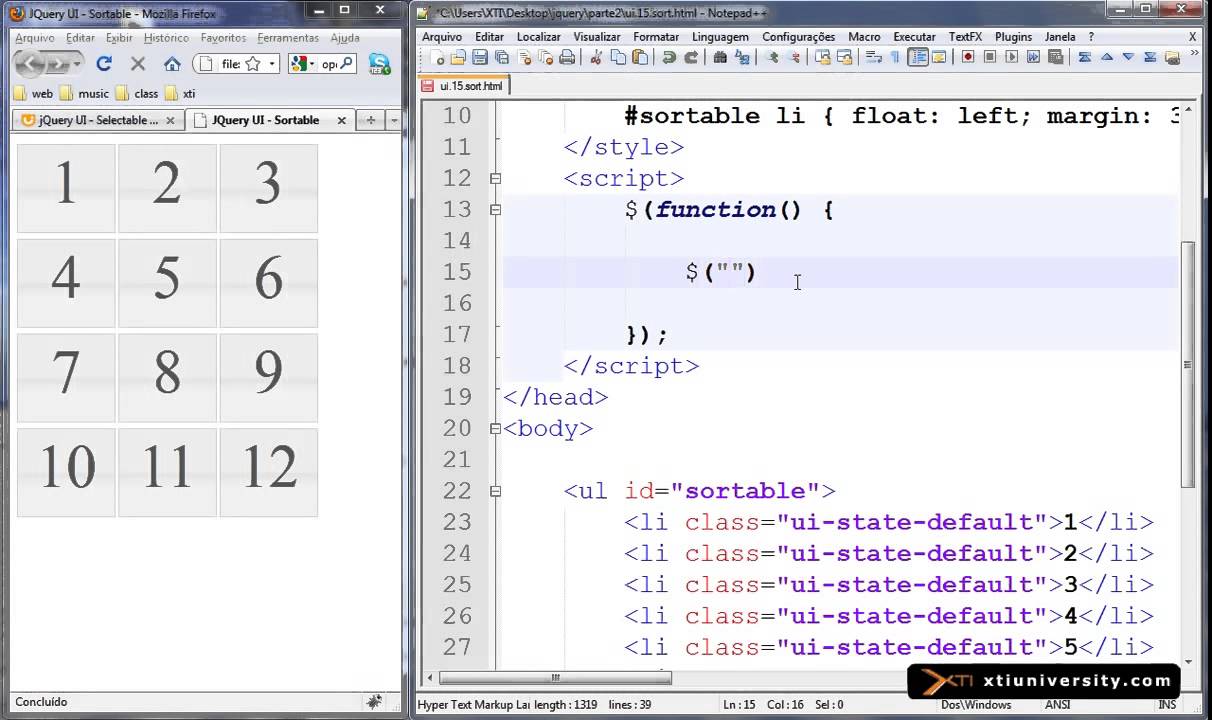Open a new Firefox tab with plus button
The width and height of the screenshot is (1212, 720).
(x=370, y=120)
